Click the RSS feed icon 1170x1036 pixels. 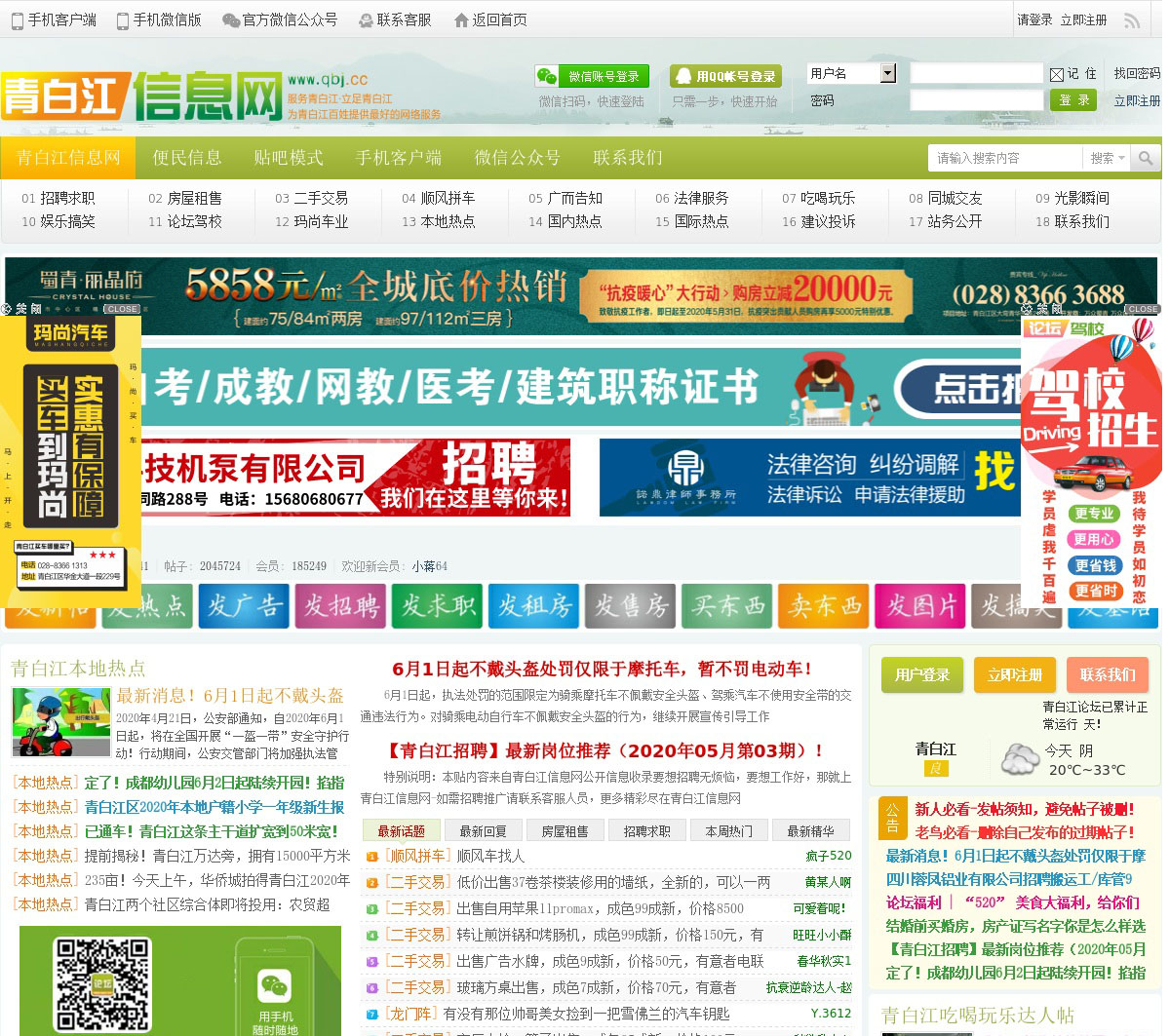coord(1132,20)
